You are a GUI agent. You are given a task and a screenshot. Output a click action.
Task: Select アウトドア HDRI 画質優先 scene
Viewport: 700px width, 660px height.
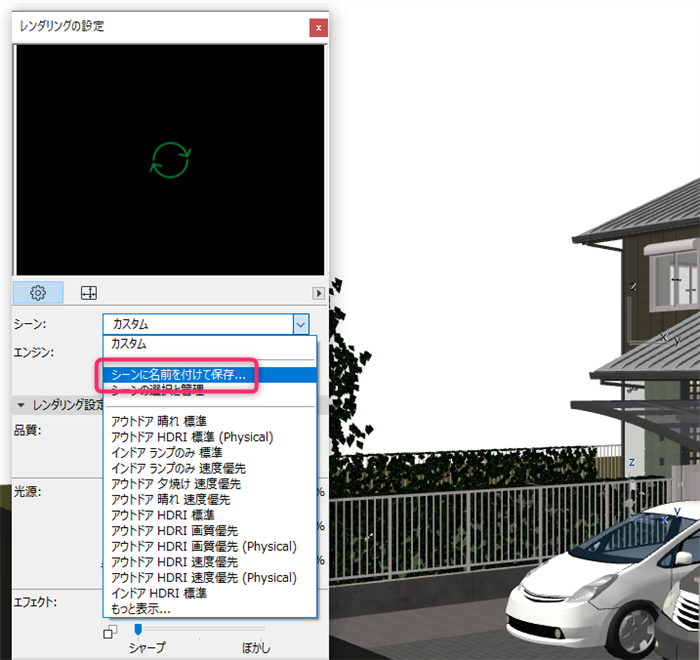pyautogui.click(x=210, y=531)
